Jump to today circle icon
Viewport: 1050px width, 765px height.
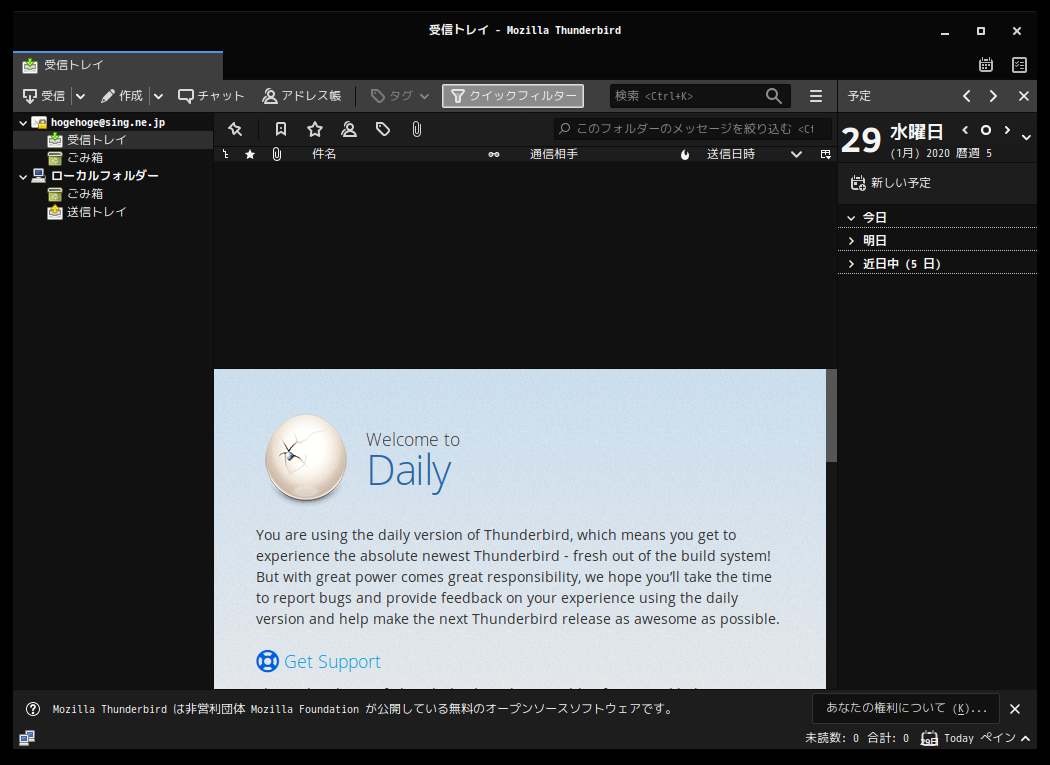(986, 130)
